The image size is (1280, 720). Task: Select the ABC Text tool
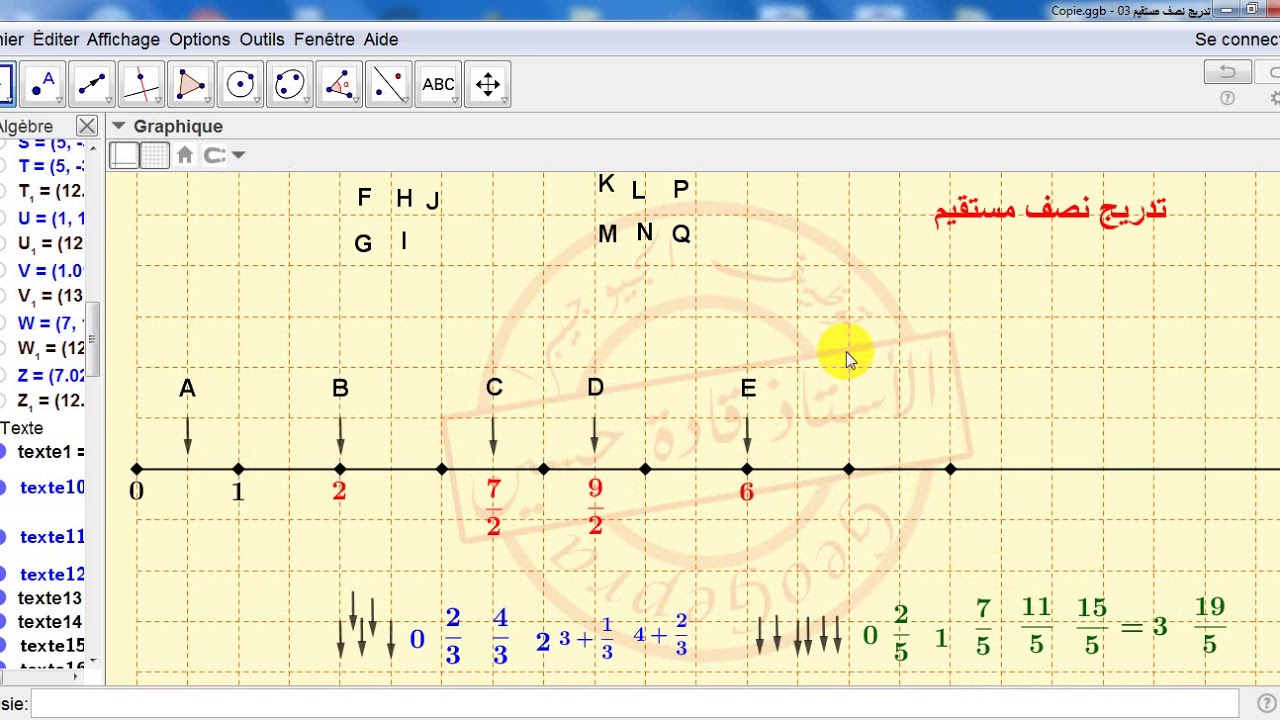pos(438,84)
